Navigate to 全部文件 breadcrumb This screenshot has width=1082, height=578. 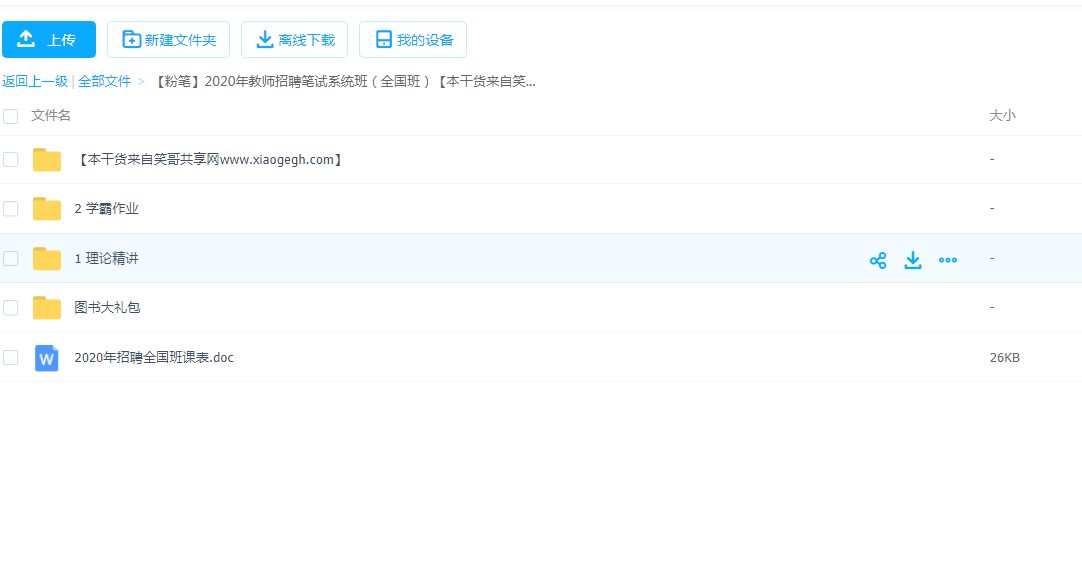(104, 81)
